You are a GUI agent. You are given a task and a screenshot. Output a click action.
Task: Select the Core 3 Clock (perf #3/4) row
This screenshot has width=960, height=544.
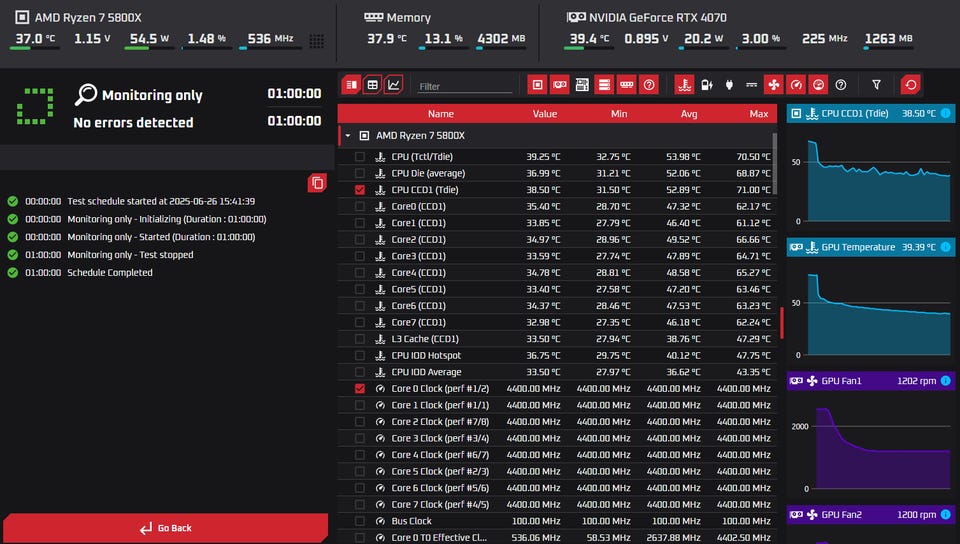coord(557,438)
